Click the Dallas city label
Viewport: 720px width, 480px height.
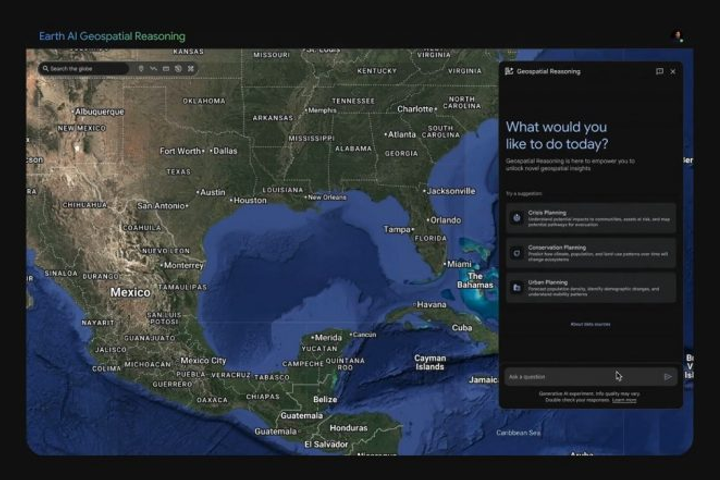coord(224,151)
